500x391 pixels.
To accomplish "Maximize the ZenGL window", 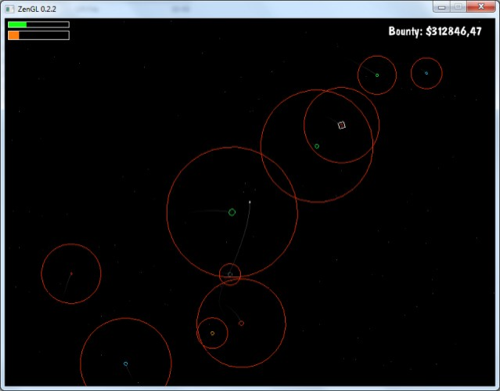I will [x=458, y=7].
